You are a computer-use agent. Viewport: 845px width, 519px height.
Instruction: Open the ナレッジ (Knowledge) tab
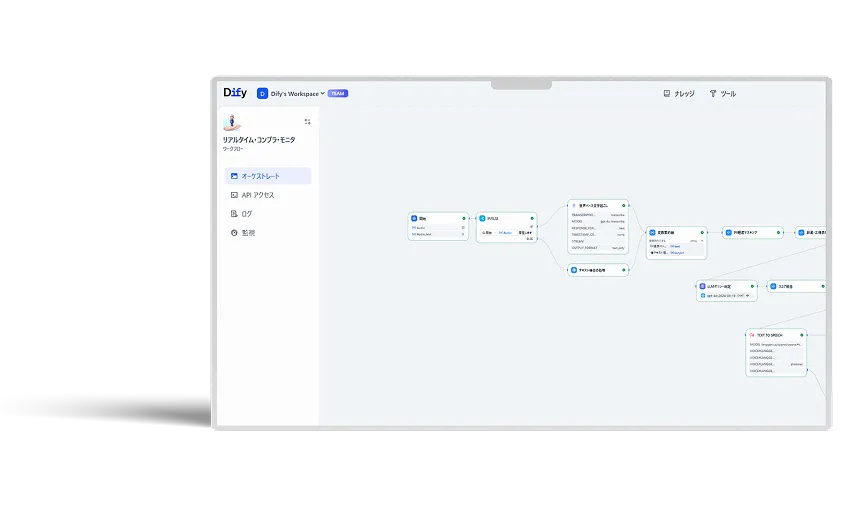tap(679, 94)
